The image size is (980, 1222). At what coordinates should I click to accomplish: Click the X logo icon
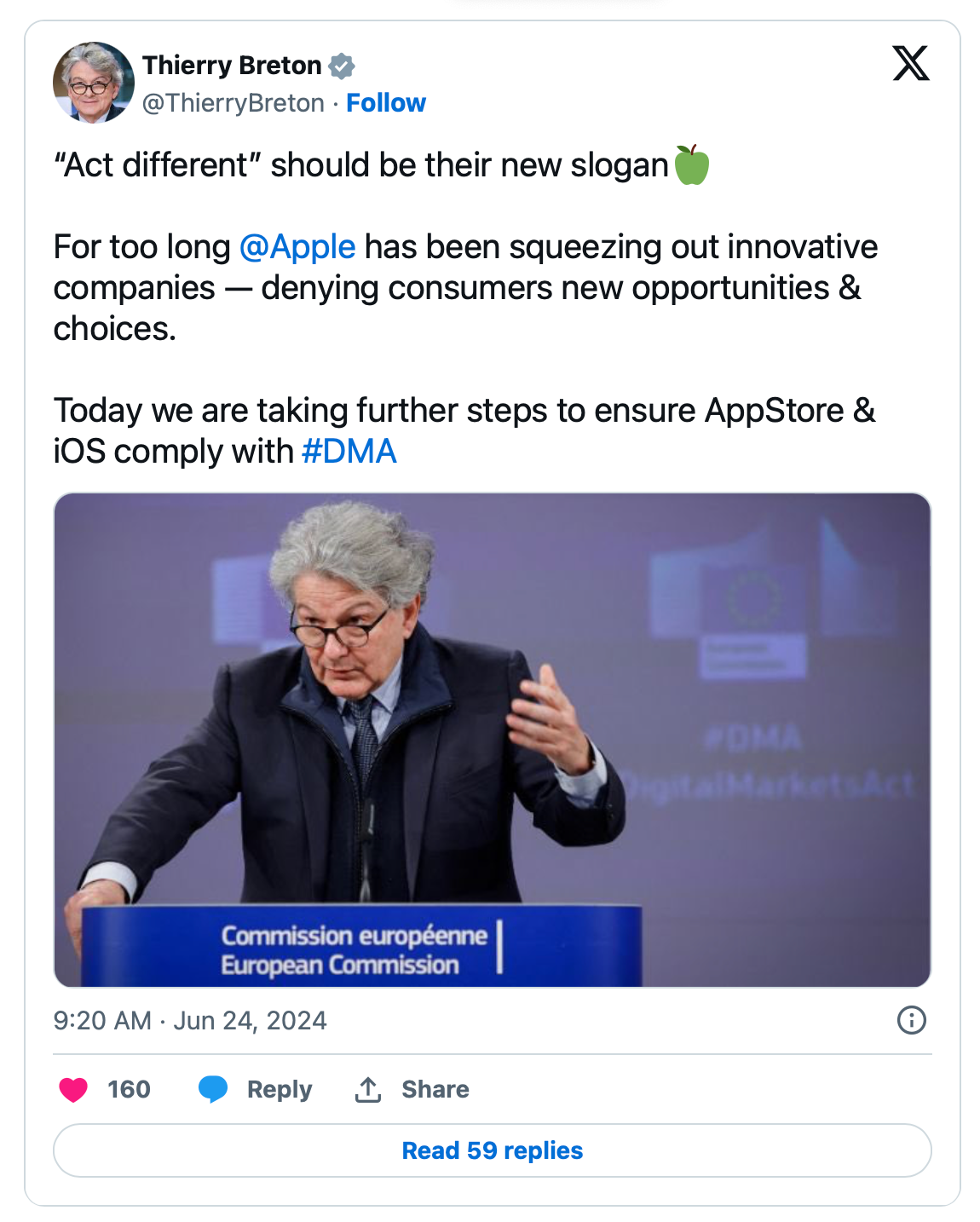pyautogui.click(x=910, y=64)
